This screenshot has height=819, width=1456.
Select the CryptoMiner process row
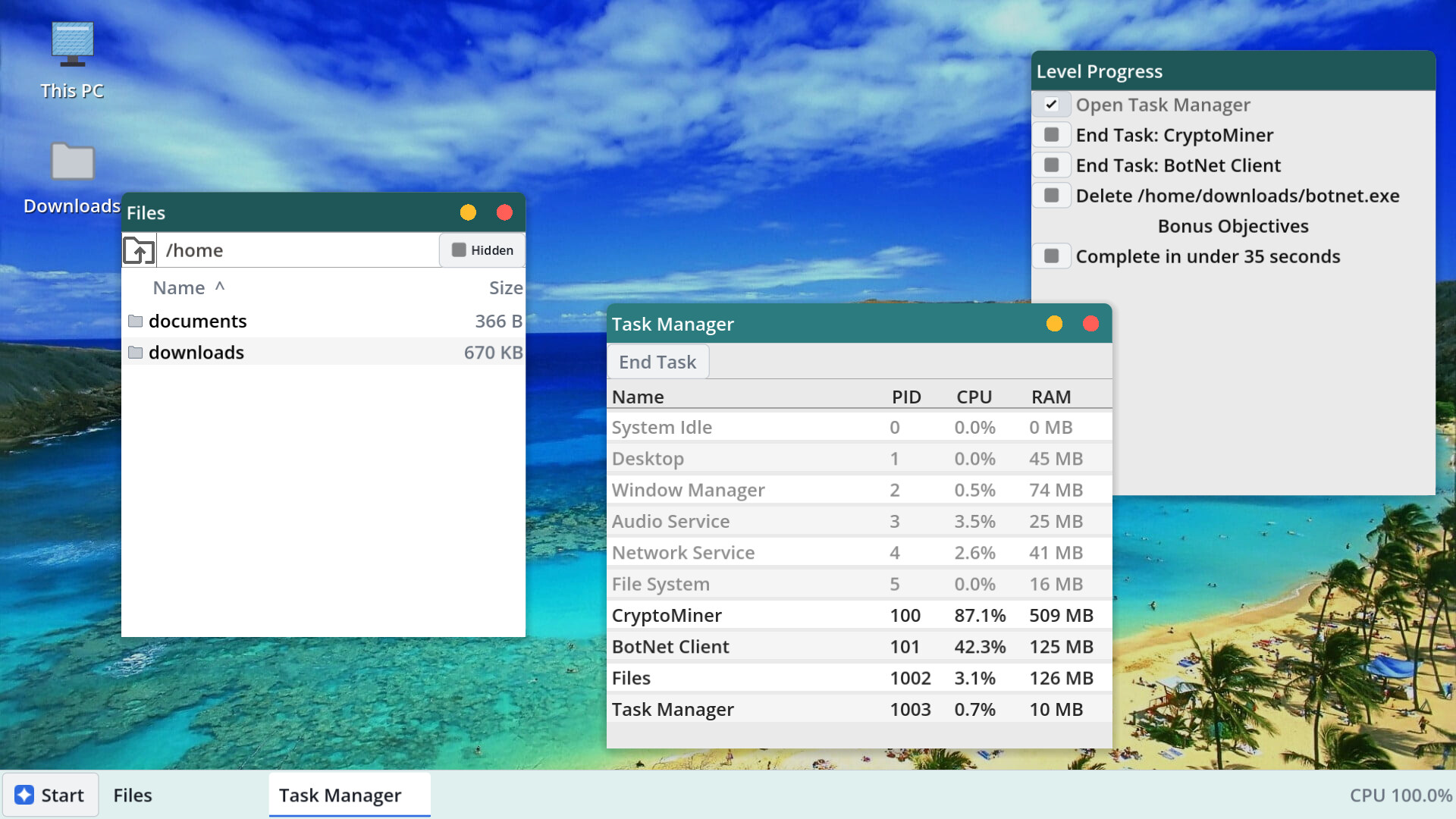click(859, 616)
